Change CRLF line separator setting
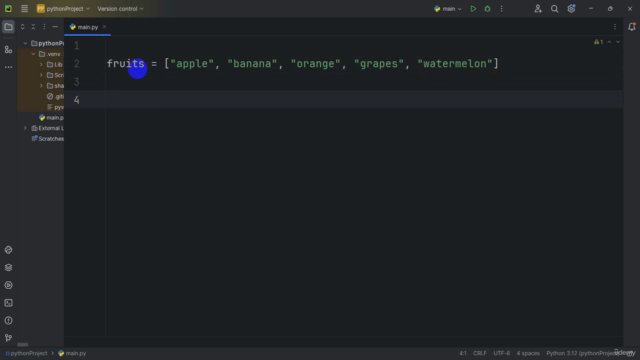 (x=480, y=353)
